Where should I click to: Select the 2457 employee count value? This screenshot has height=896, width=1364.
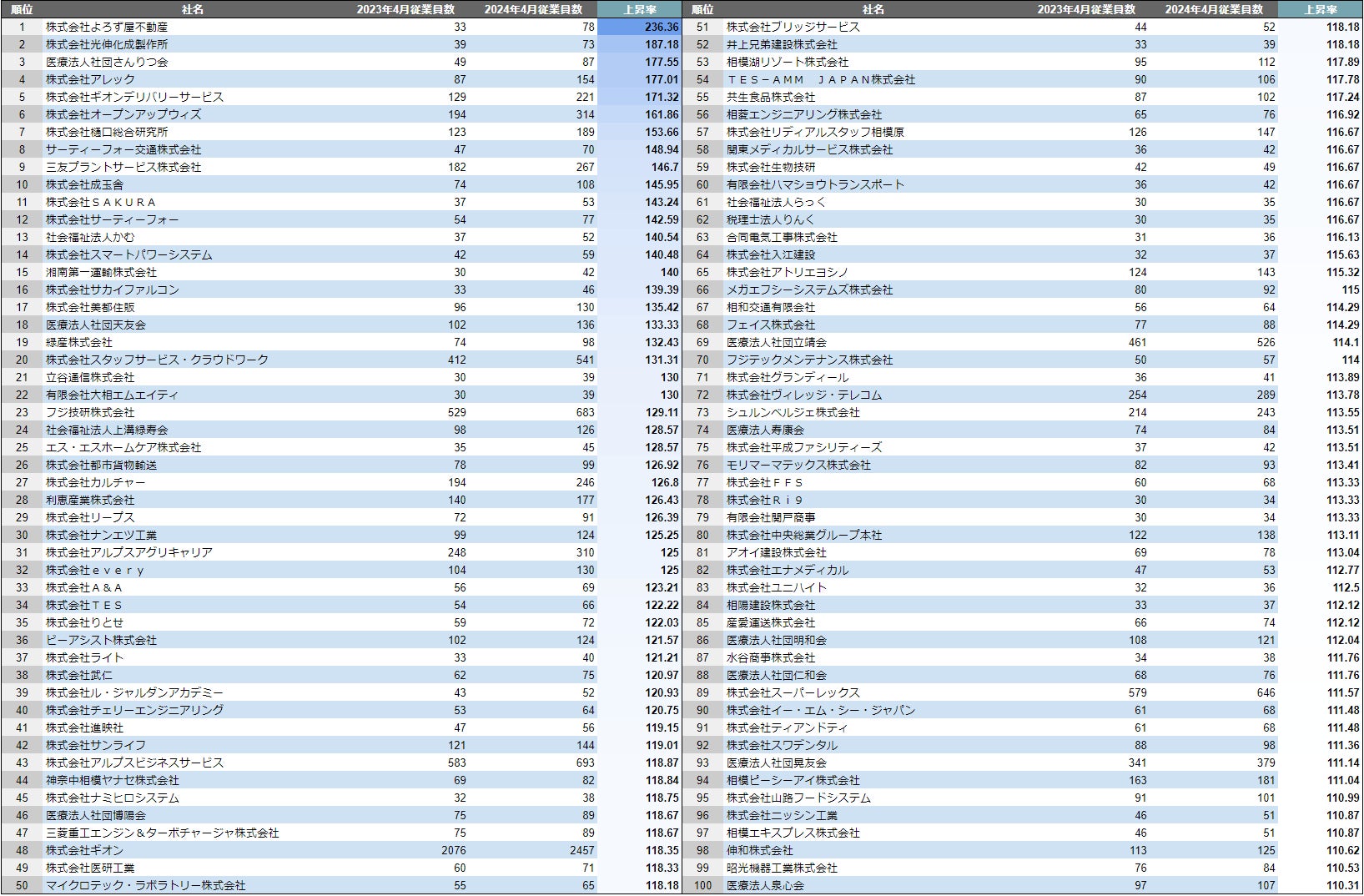(x=582, y=850)
